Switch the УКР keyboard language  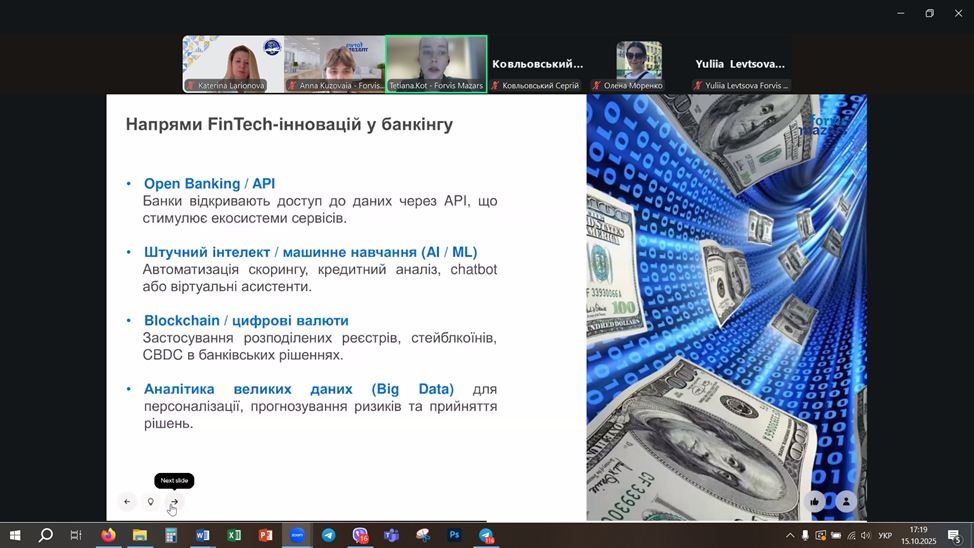point(885,536)
